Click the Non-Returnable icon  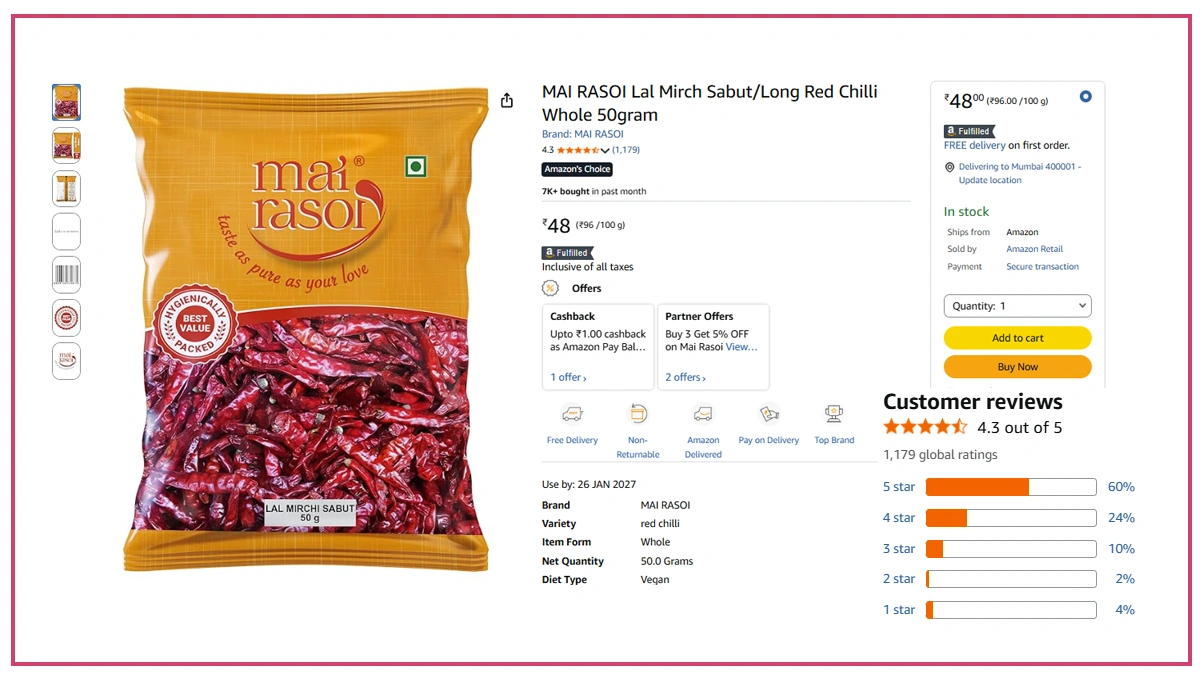click(x=637, y=414)
